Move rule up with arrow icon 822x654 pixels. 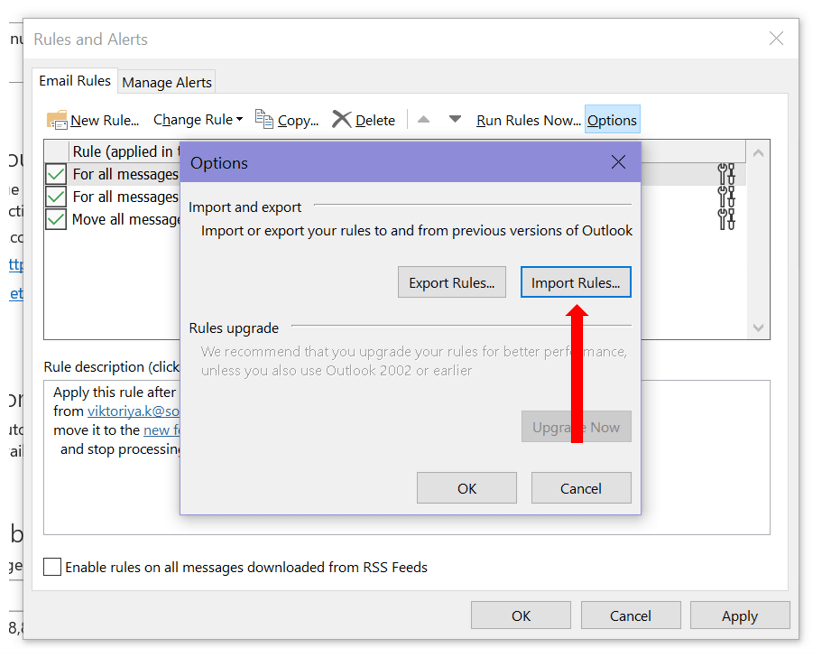pyautogui.click(x=424, y=120)
